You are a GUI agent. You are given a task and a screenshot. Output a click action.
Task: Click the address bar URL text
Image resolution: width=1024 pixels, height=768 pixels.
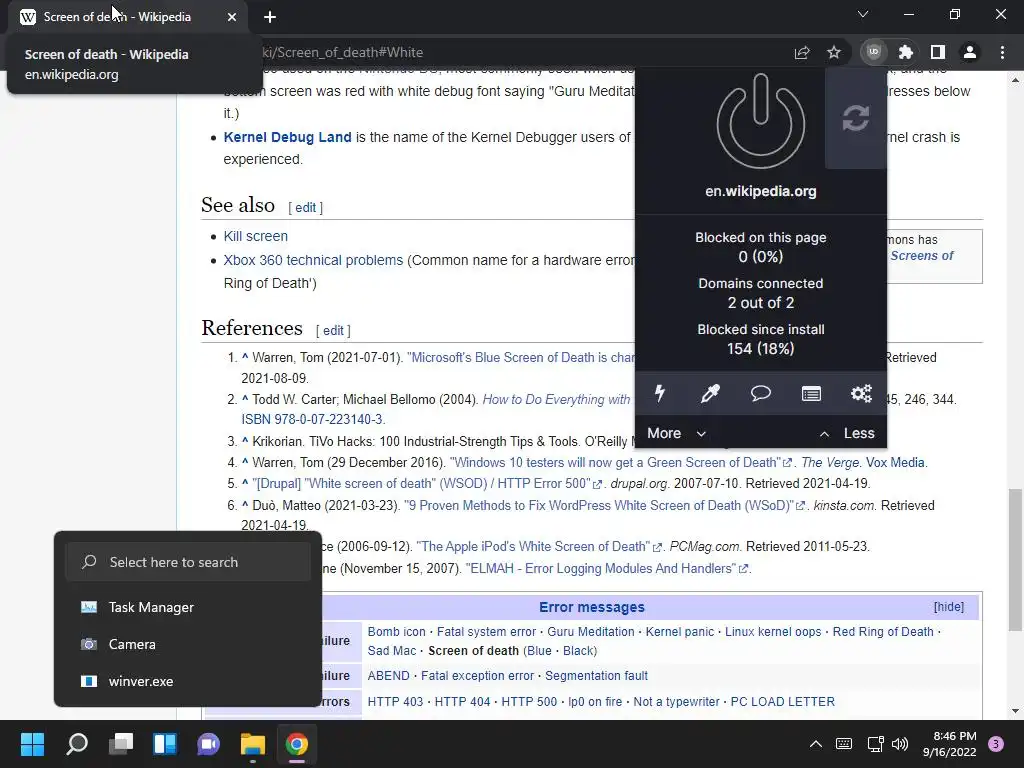tap(342, 52)
